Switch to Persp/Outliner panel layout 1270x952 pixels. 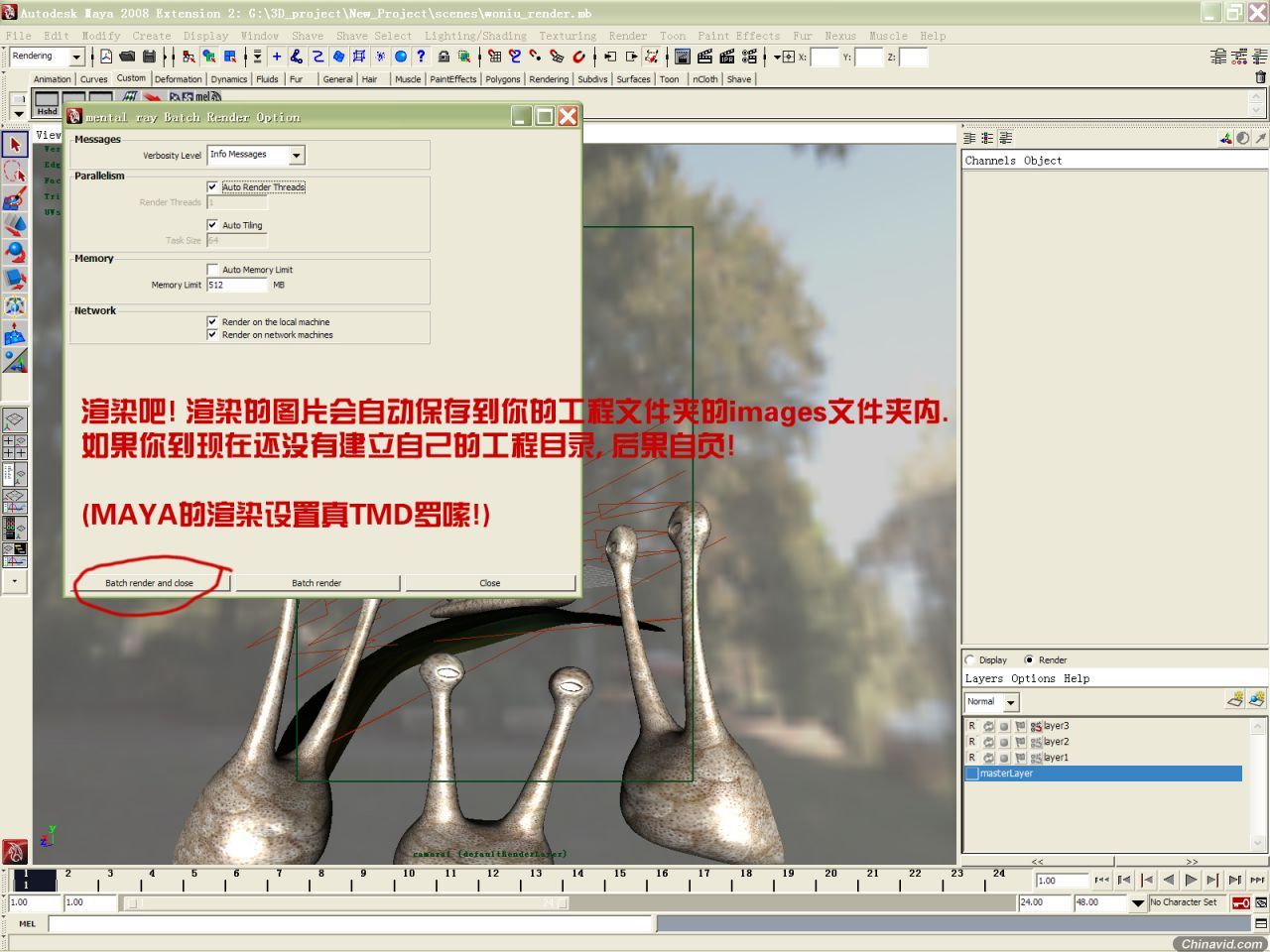click(x=15, y=474)
